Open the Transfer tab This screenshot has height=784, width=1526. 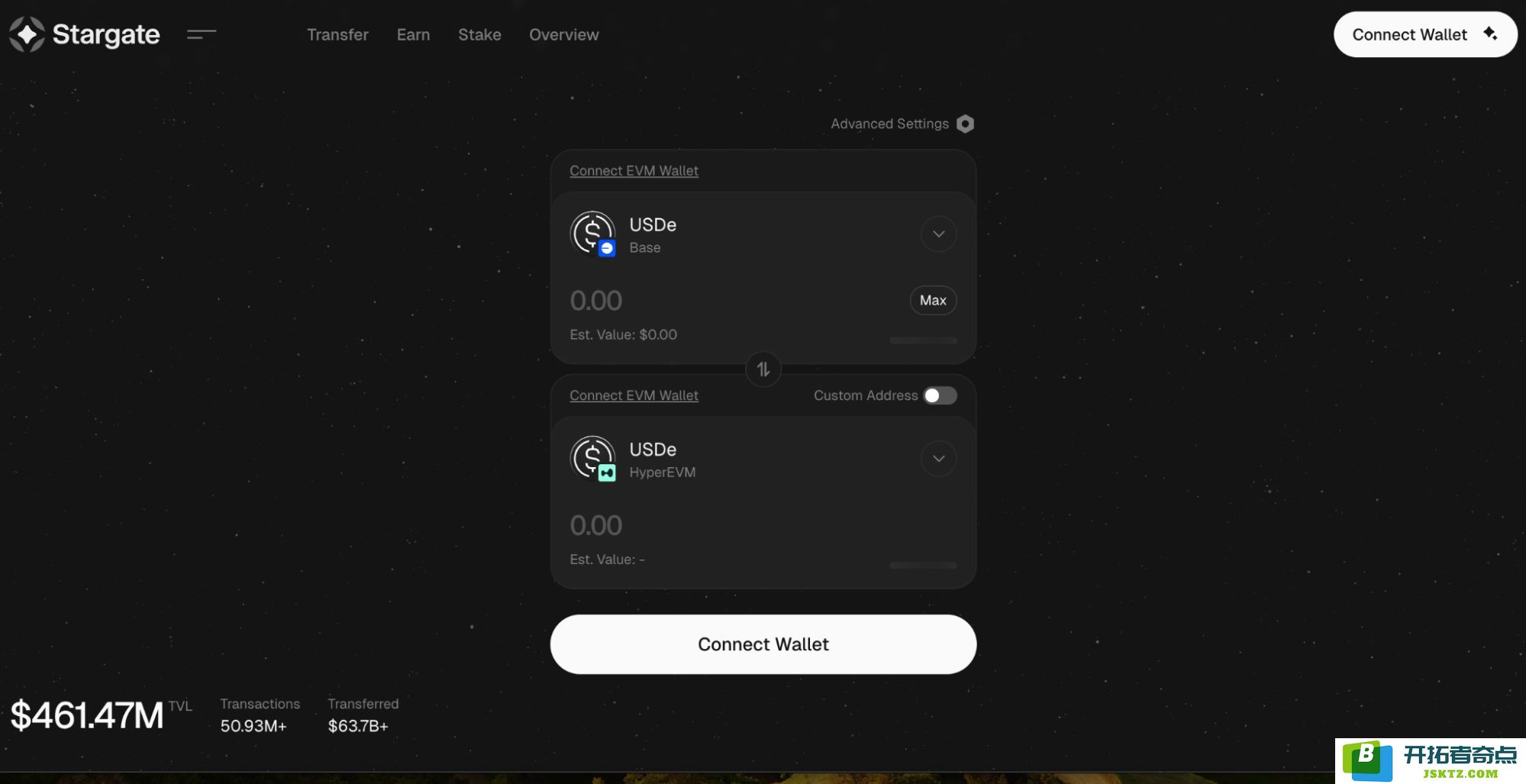click(x=337, y=34)
